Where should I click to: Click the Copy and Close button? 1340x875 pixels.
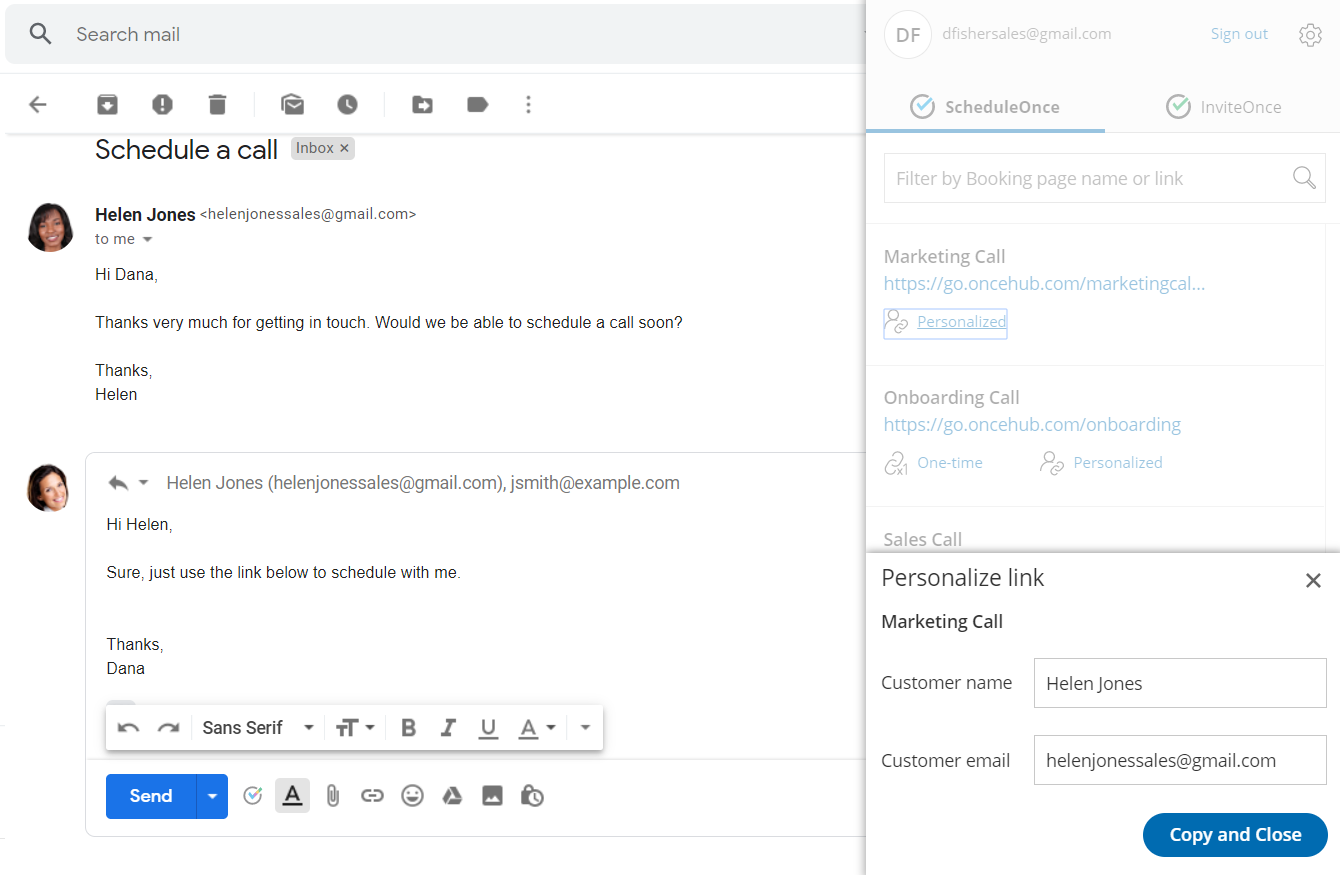pos(1235,835)
